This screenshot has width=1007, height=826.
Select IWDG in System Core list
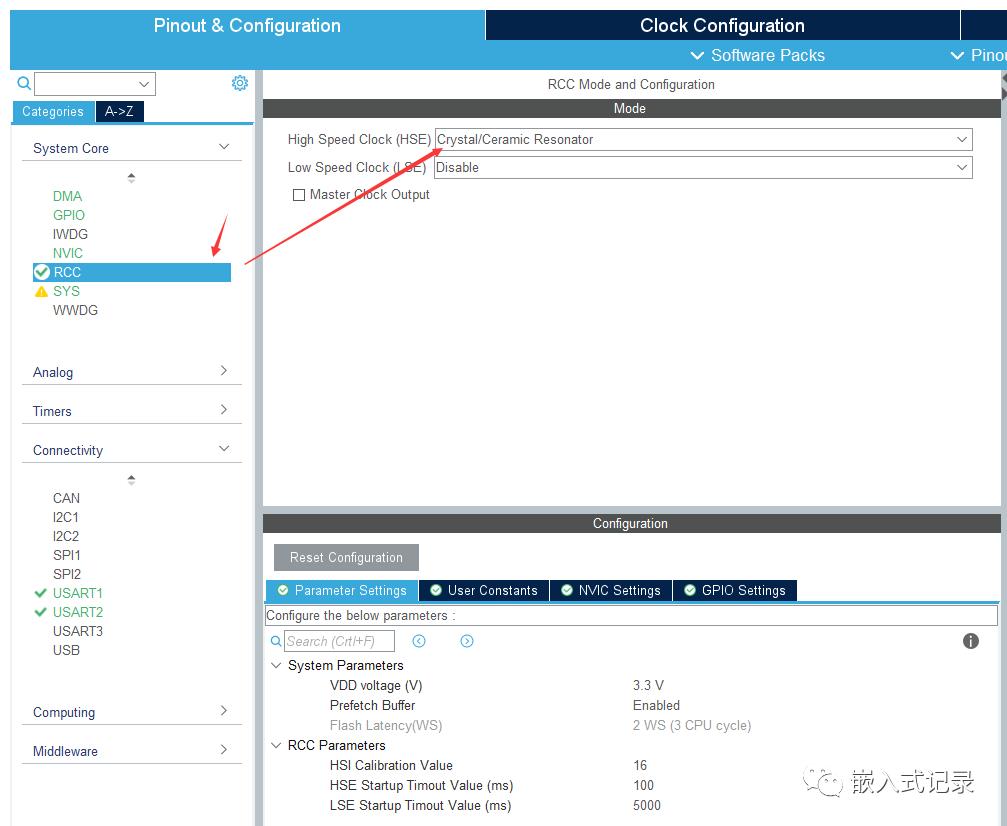[70, 234]
